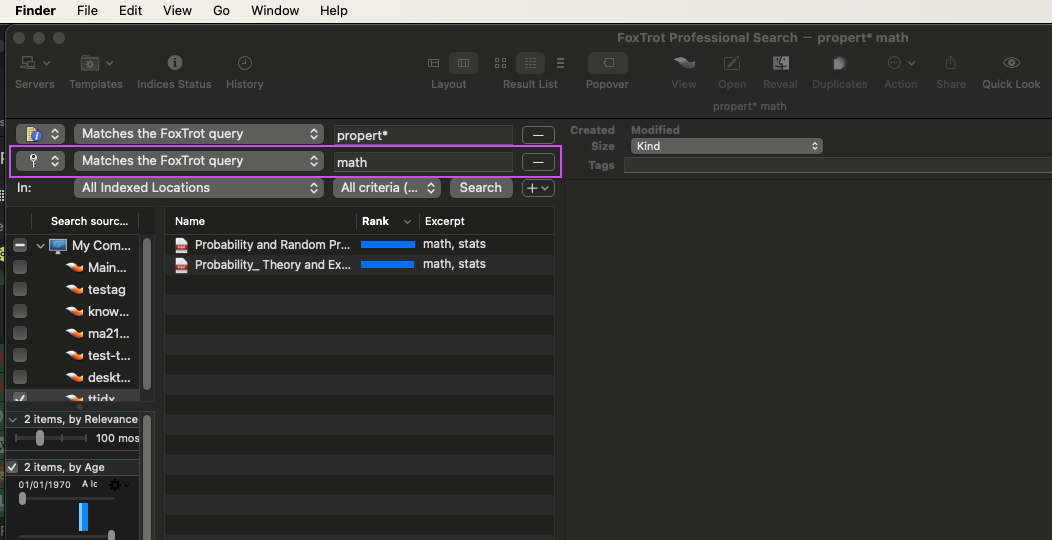Image resolution: width=1052 pixels, height=540 pixels.
Task: Click the age filter gear icon
Action: coord(116,485)
